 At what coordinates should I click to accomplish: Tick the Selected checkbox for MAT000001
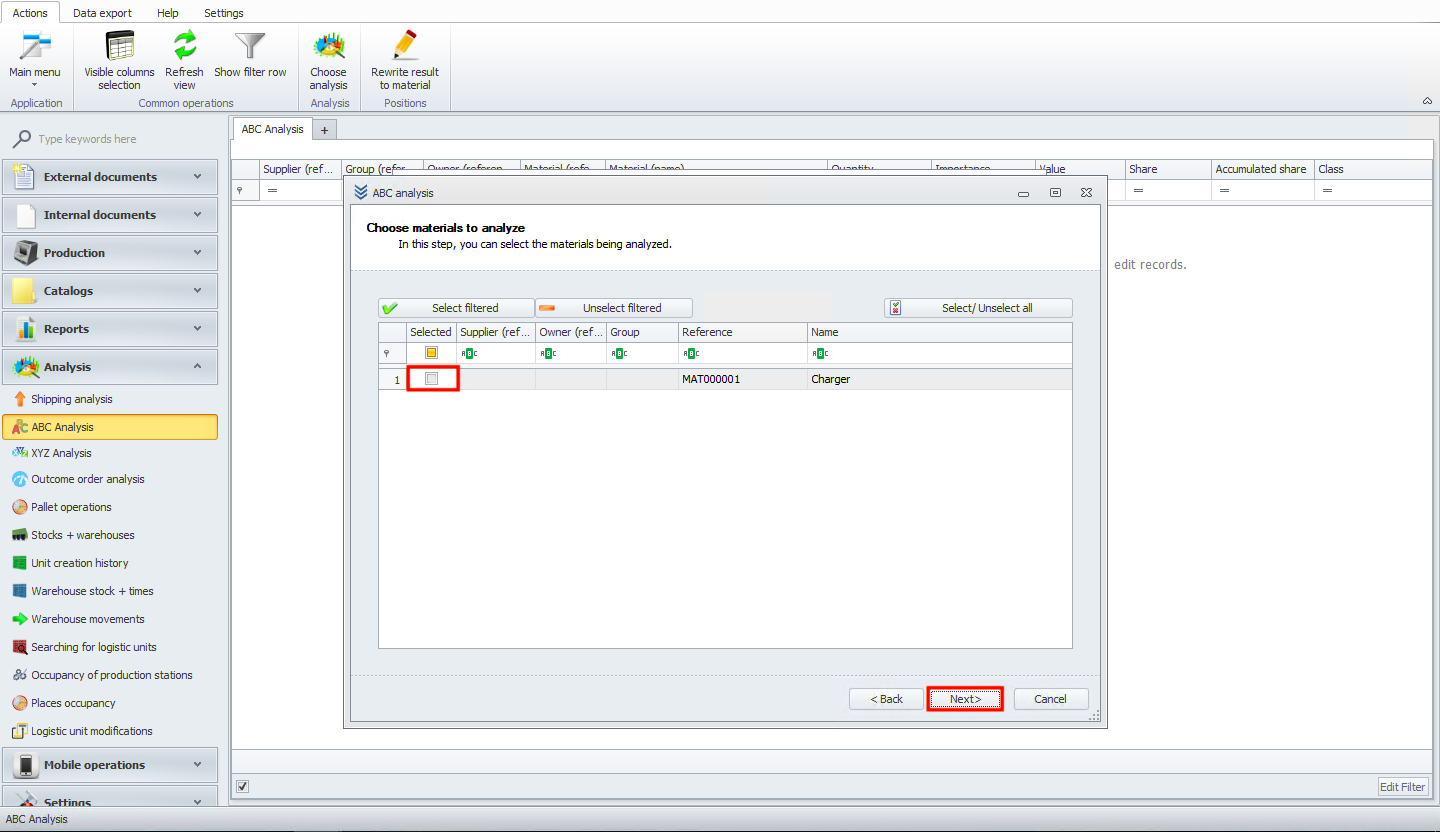coord(432,379)
